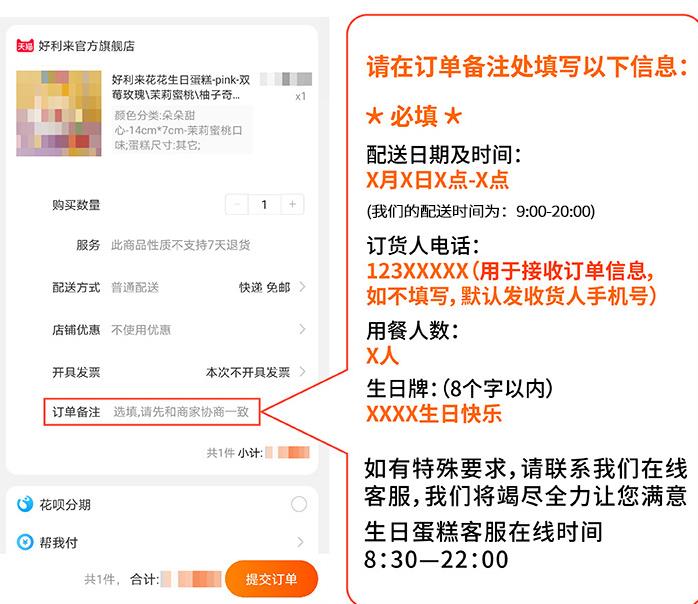Image resolution: width=698 pixels, height=604 pixels.
Task: Click the 花呗分期 blue icon
Action: 25,504
